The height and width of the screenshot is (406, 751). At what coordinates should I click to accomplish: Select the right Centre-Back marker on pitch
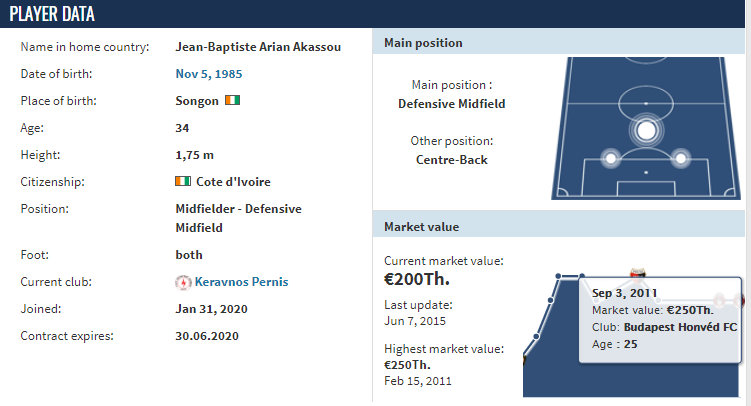pos(681,158)
